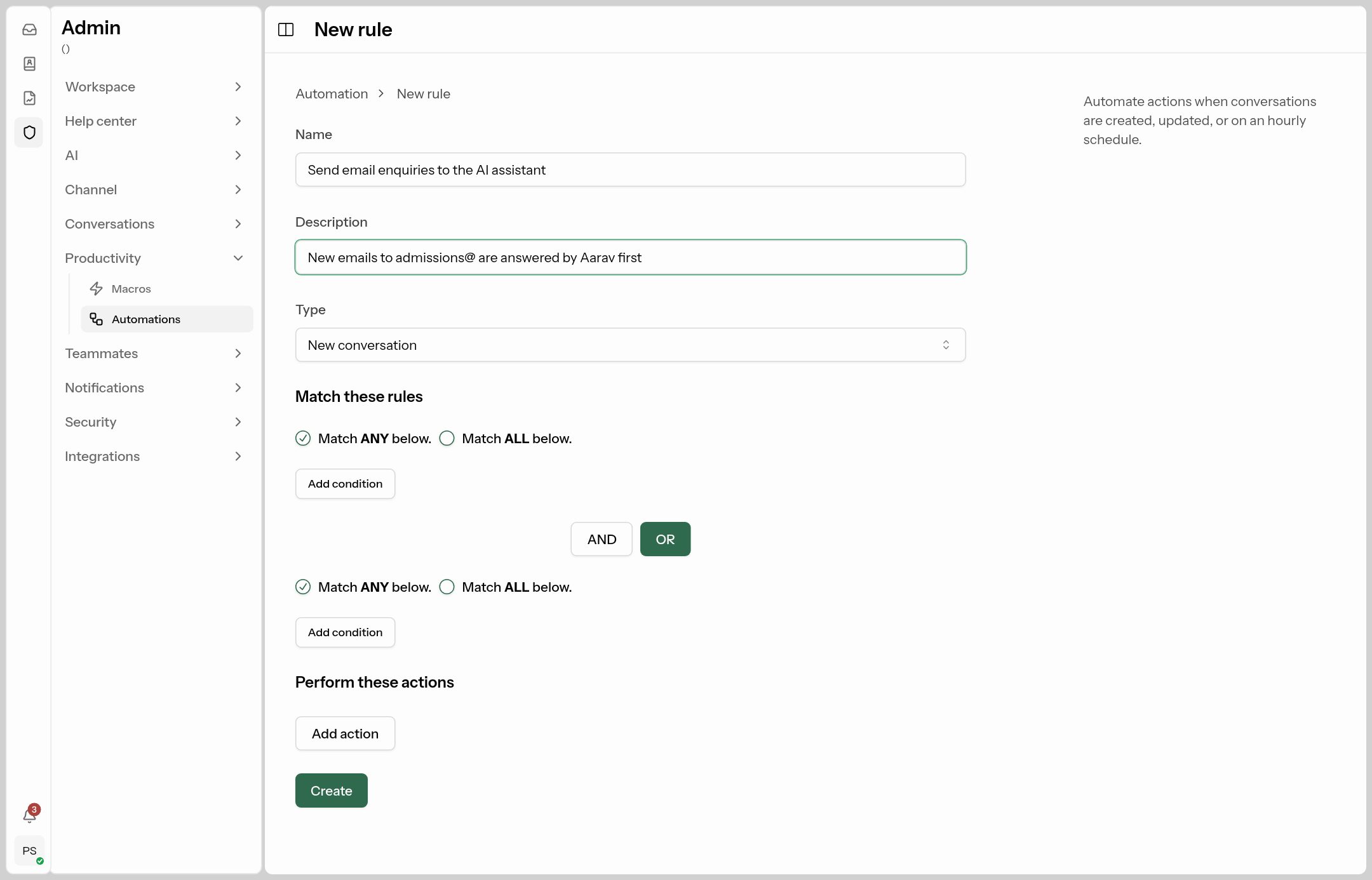Select first Match ANY below radio
The image size is (1372, 880).
[303, 438]
